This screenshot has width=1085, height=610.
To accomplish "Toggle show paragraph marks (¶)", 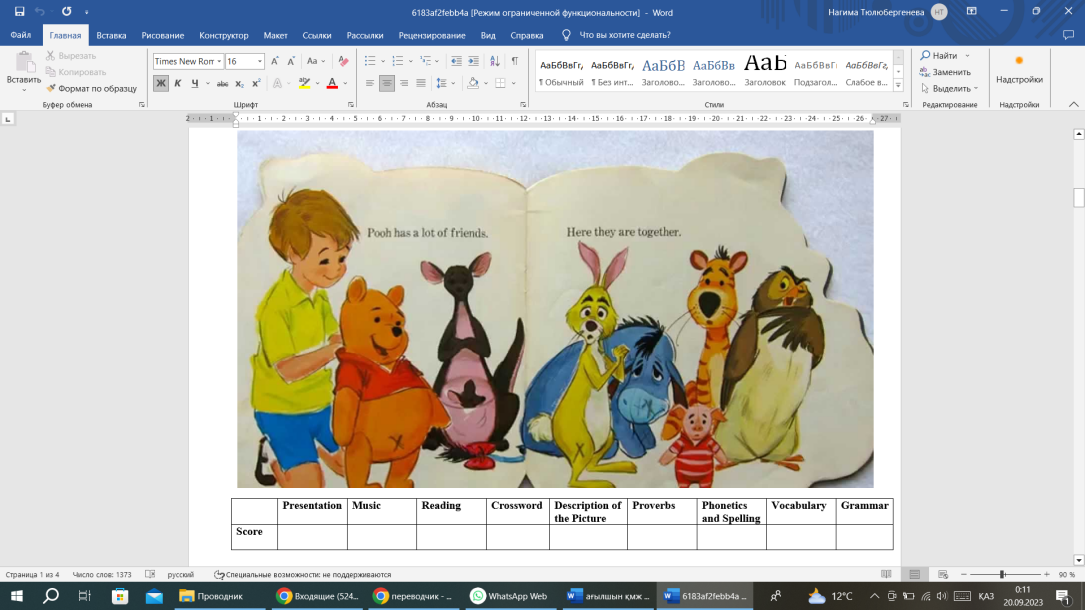I will tap(515, 61).
